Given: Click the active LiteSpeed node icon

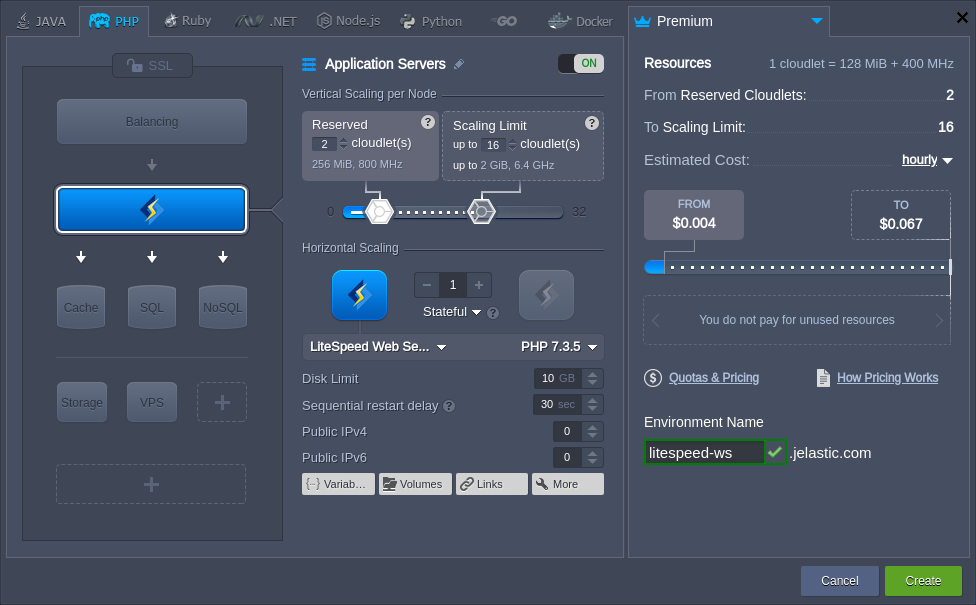Looking at the screenshot, I should 359,295.
